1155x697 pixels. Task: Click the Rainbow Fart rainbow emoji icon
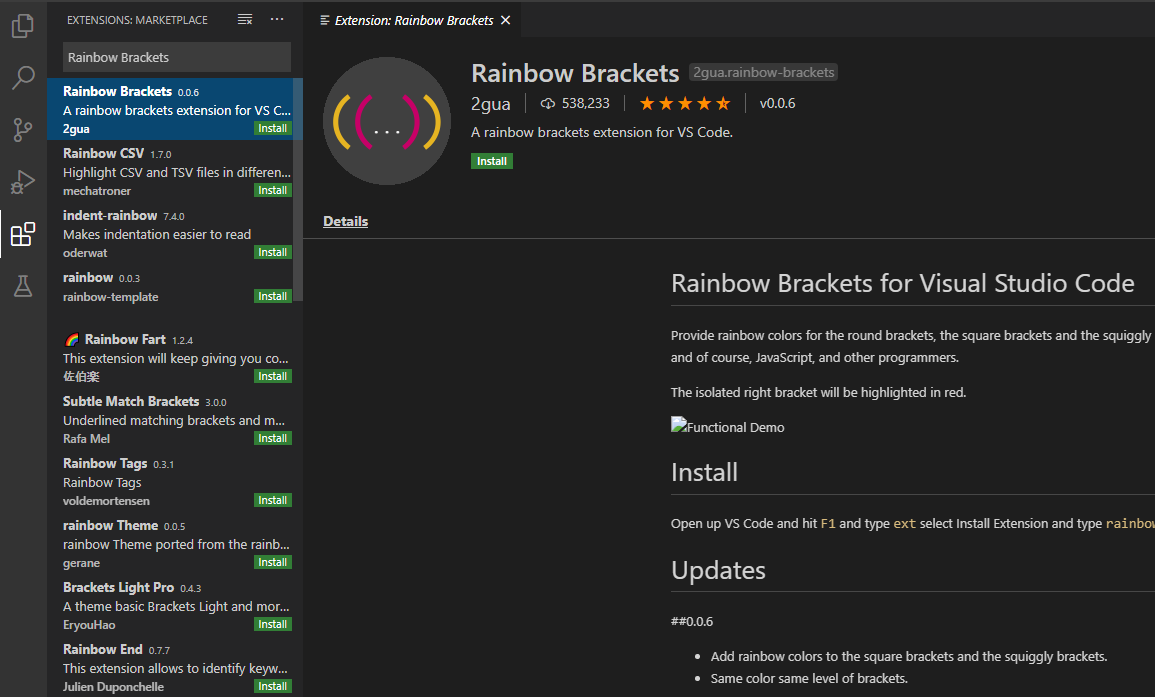71,340
